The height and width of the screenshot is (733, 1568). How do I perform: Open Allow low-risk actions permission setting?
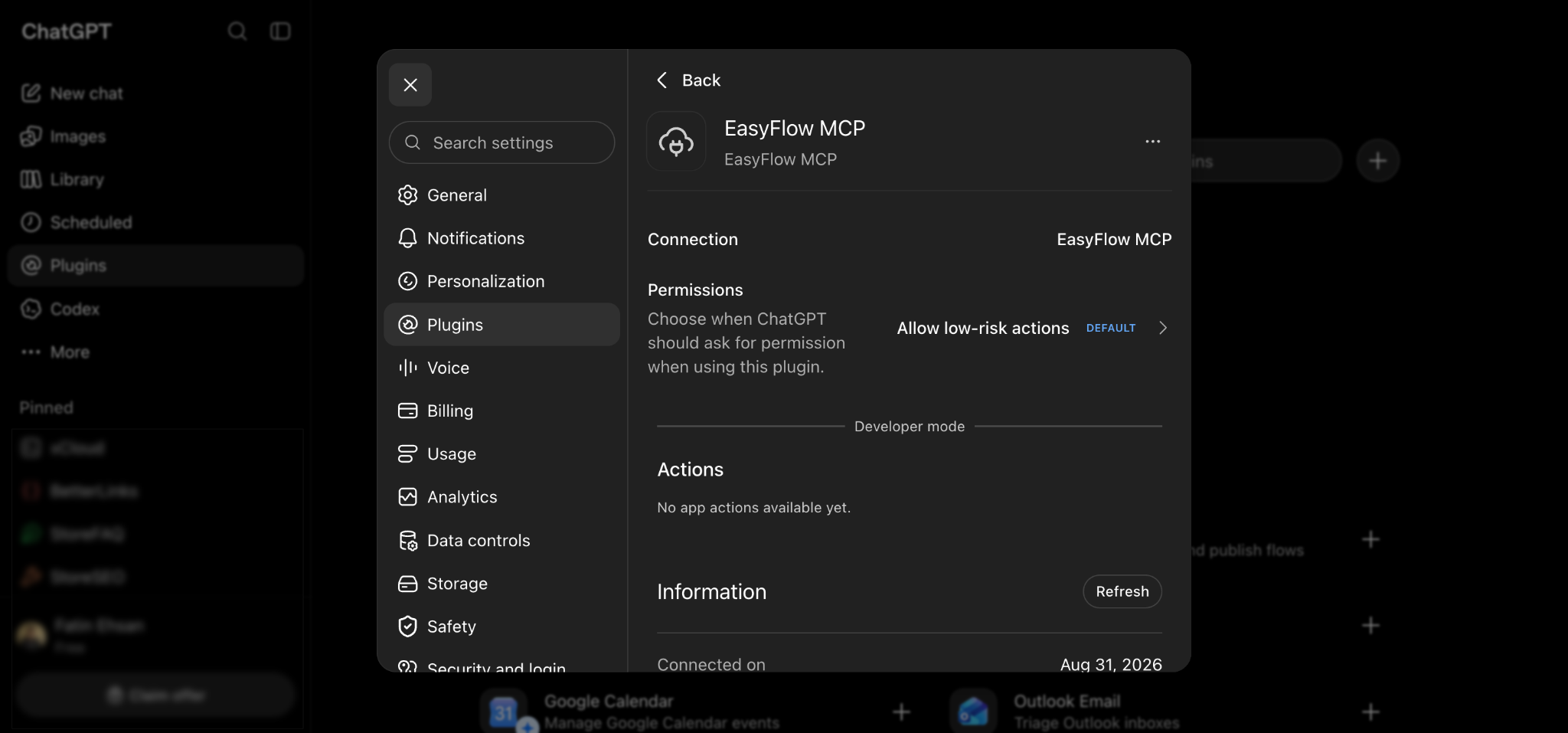coord(1032,328)
